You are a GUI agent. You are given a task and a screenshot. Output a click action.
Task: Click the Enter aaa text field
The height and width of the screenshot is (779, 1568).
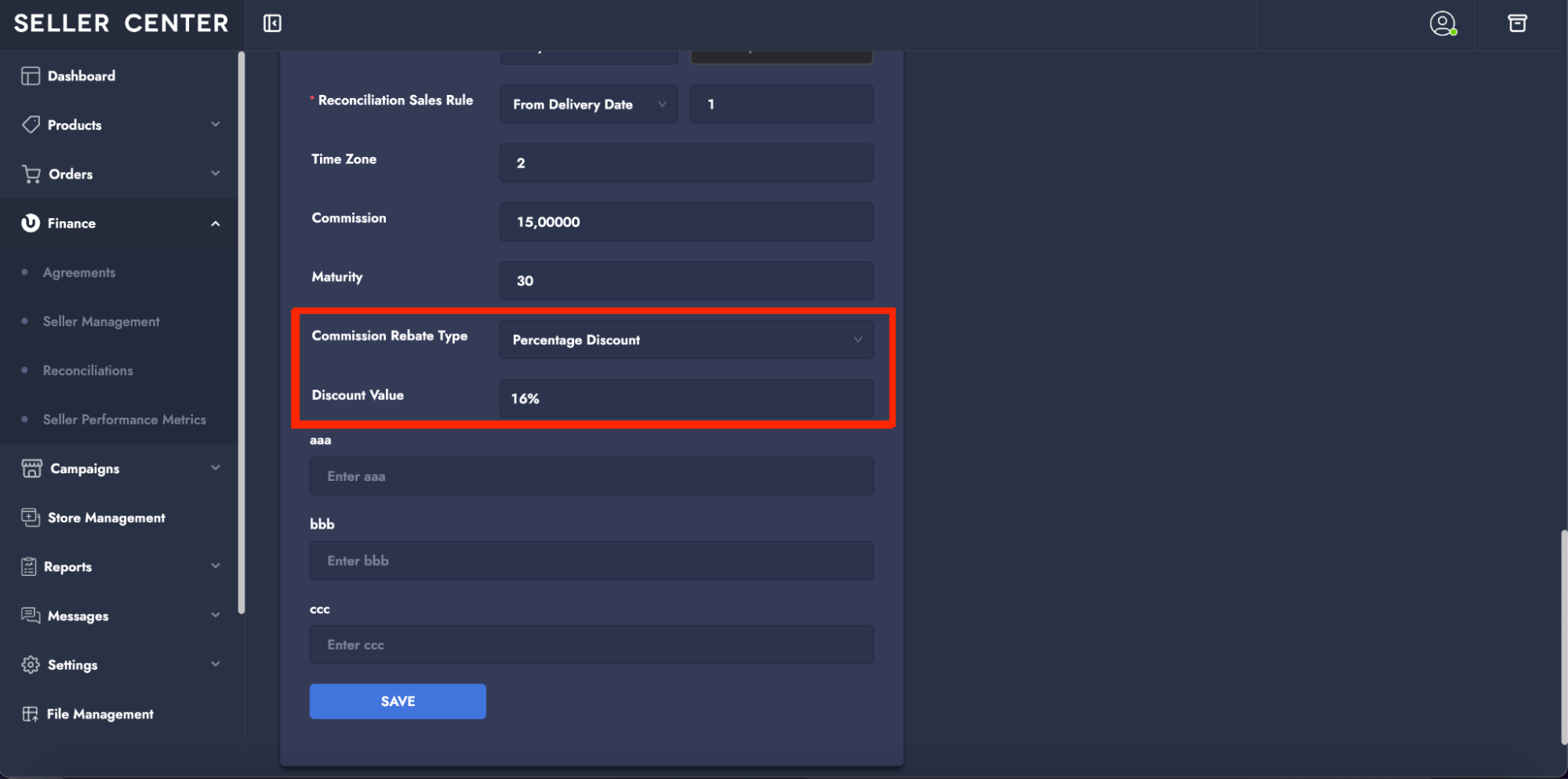[591, 476]
